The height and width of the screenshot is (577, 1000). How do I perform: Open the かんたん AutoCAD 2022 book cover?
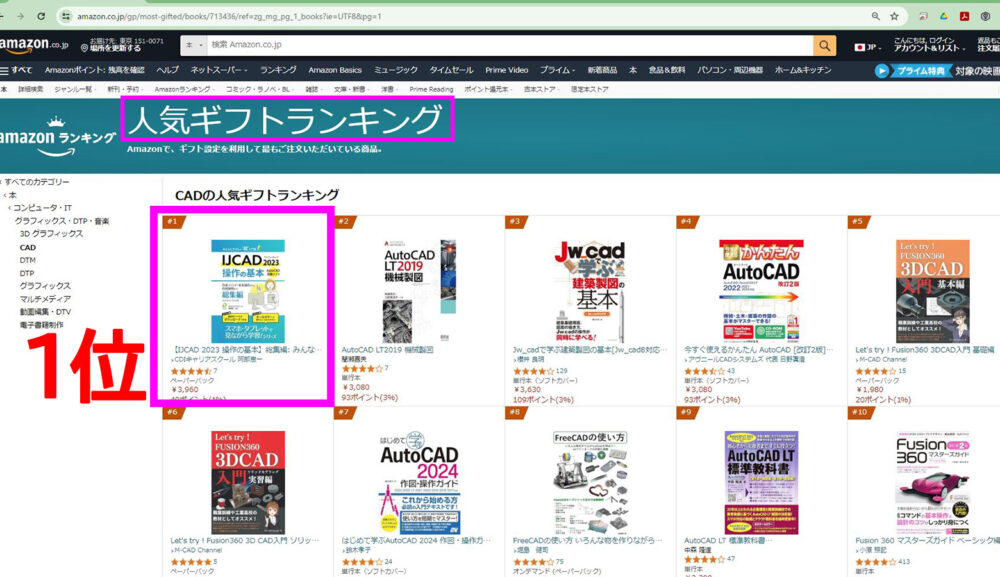click(x=761, y=291)
